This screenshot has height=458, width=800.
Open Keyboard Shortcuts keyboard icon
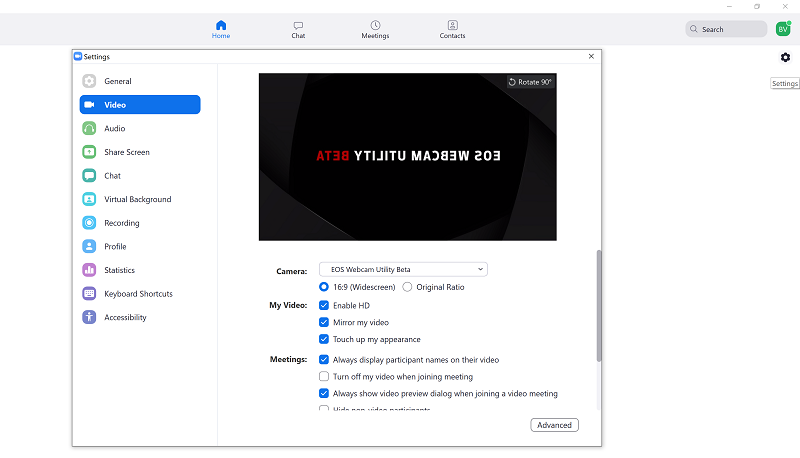89,294
